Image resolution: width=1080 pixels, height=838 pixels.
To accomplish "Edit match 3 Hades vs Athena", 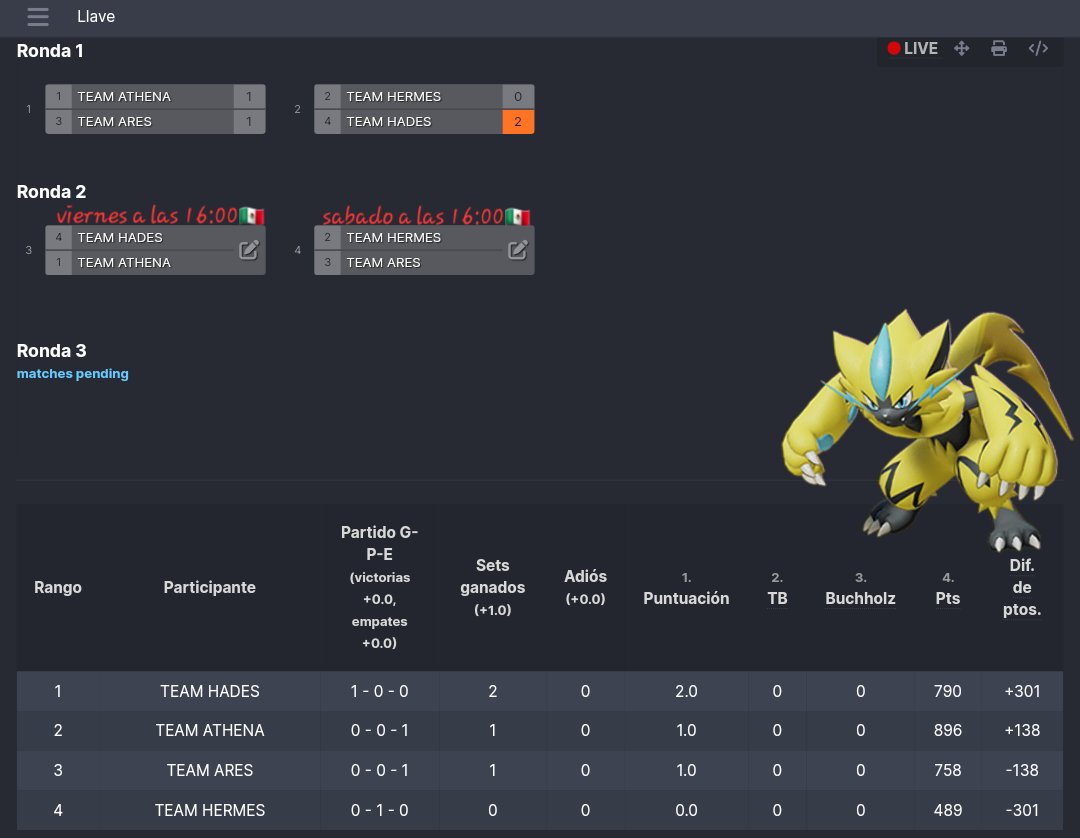I will pyautogui.click(x=249, y=250).
